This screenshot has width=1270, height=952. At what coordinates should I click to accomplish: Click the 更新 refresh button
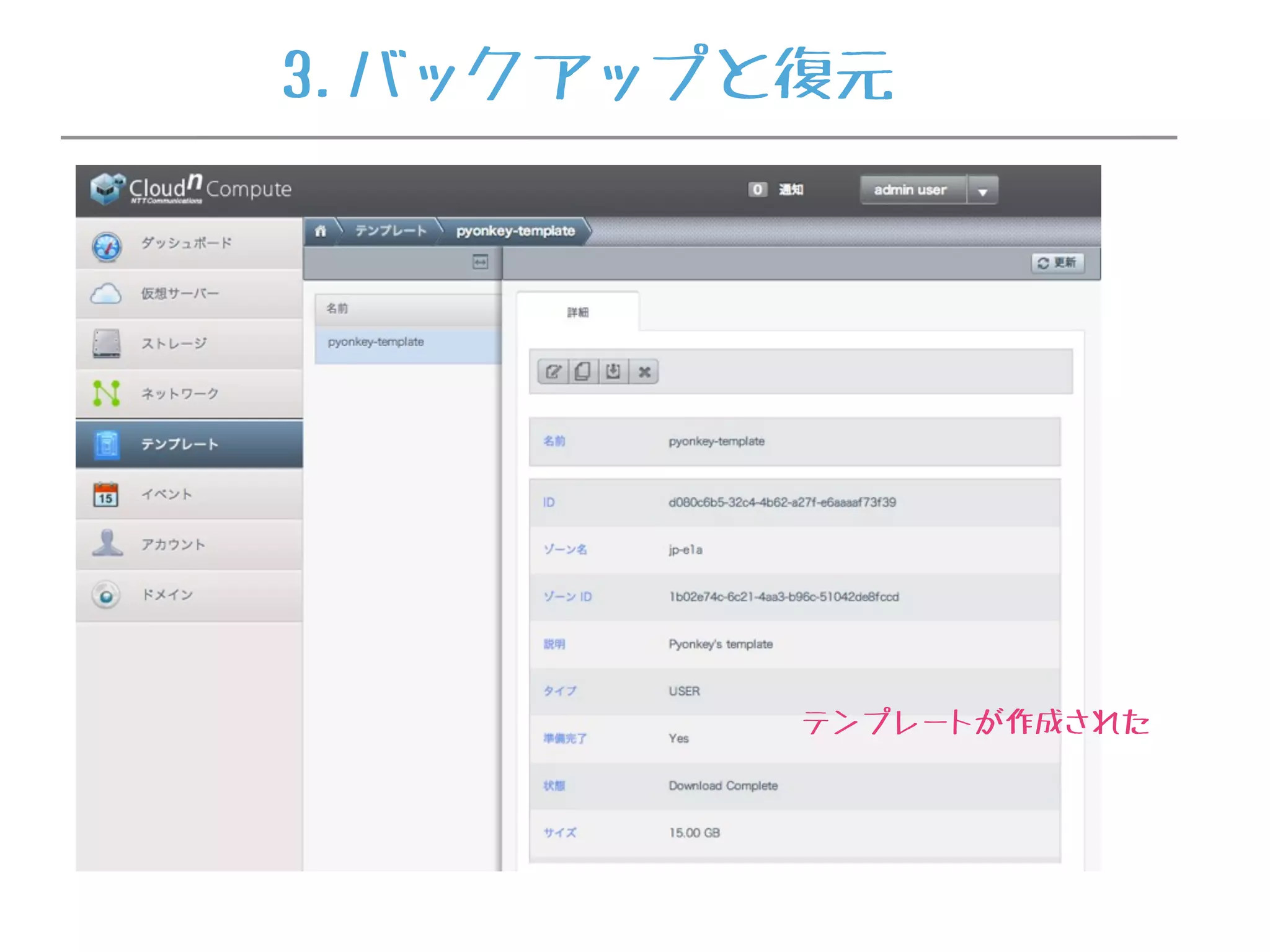pyautogui.click(x=1058, y=263)
